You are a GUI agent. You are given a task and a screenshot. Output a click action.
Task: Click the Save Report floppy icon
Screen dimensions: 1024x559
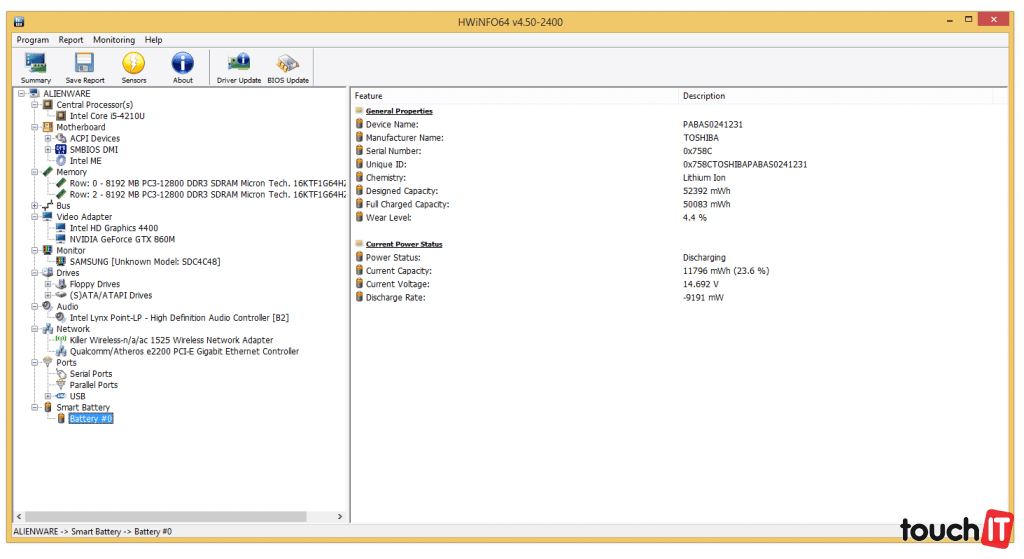(85, 66)
